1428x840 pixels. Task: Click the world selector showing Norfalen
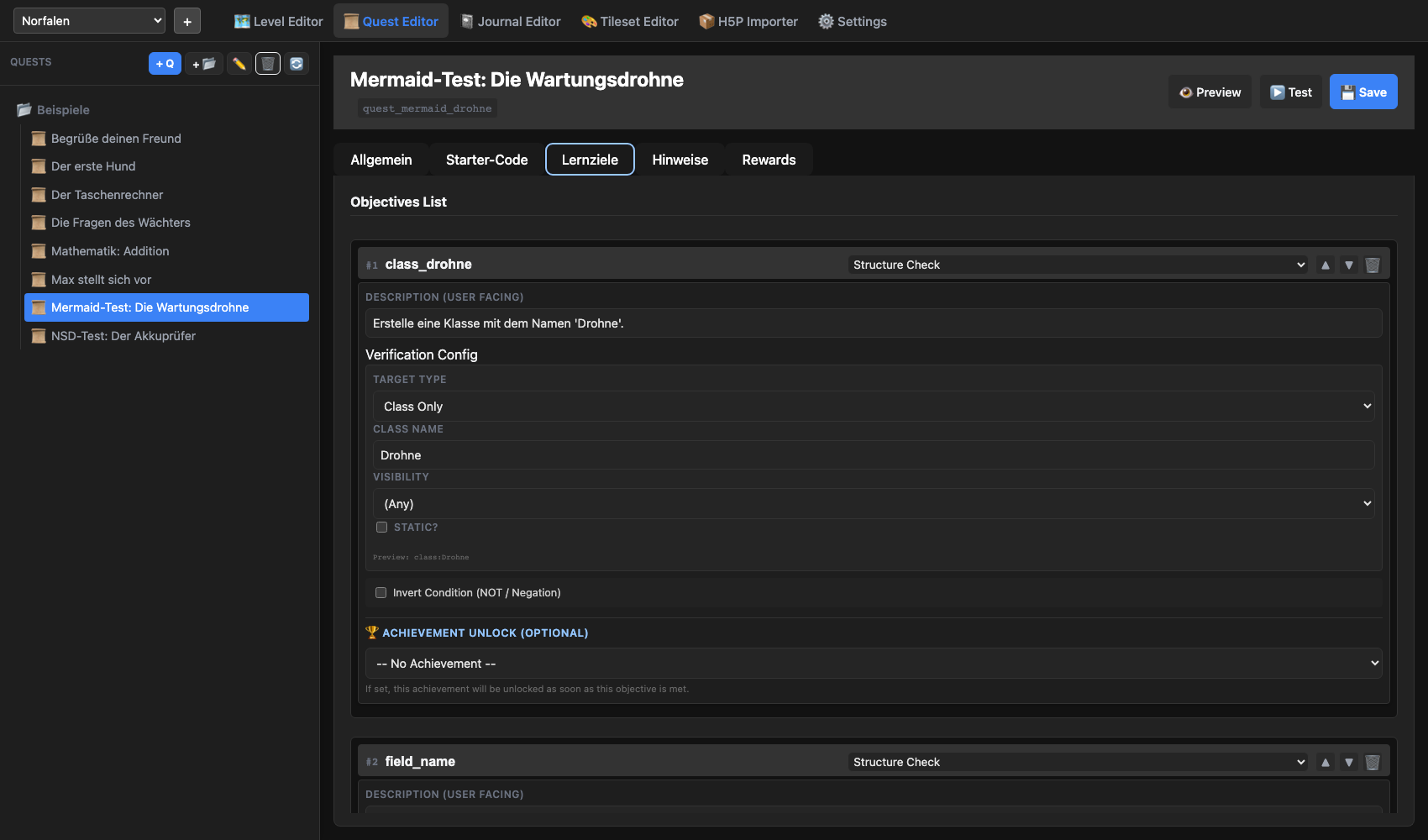(x=88, y=20)
